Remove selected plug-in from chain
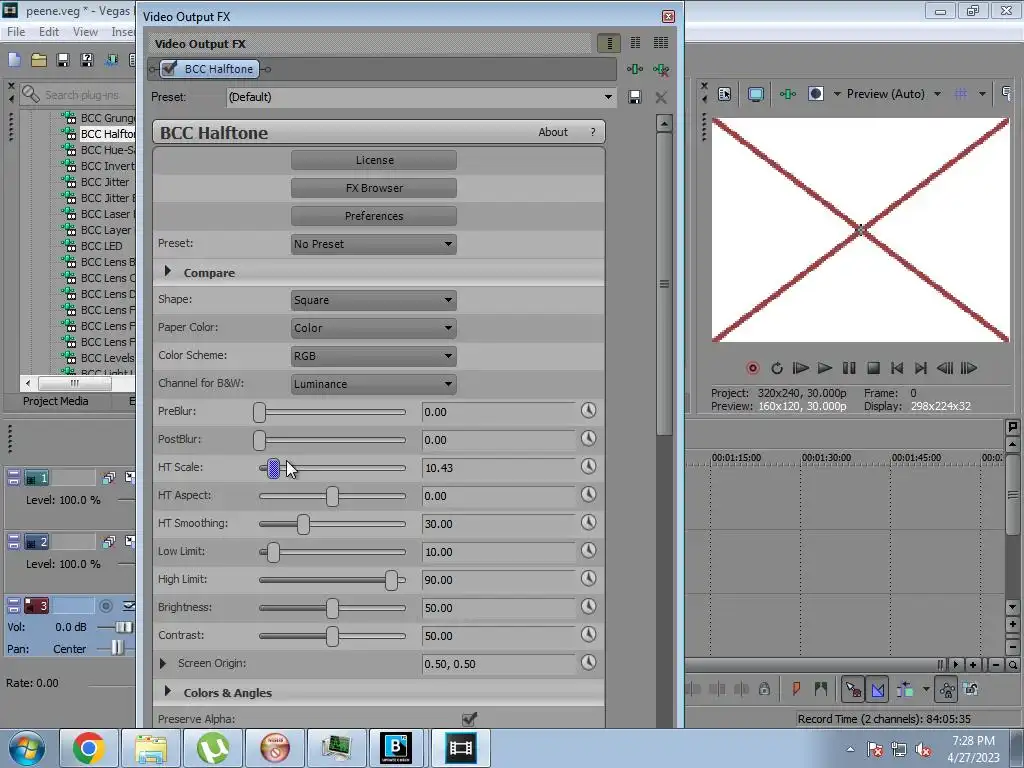Image resolution: width=1024 pixels, height=768 pixels. tap(661, 69)
